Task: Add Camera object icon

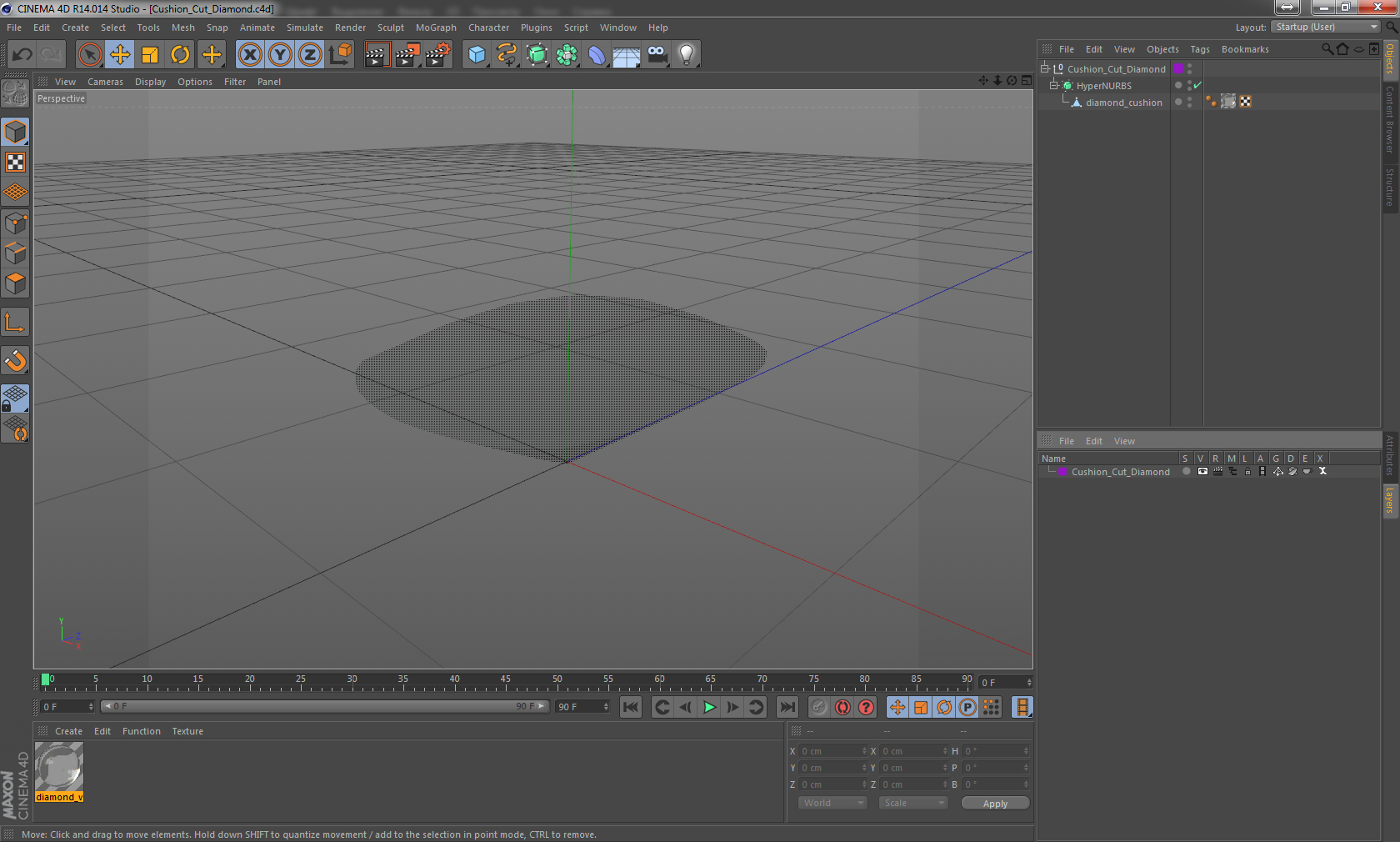Action: tap(657, 55)
